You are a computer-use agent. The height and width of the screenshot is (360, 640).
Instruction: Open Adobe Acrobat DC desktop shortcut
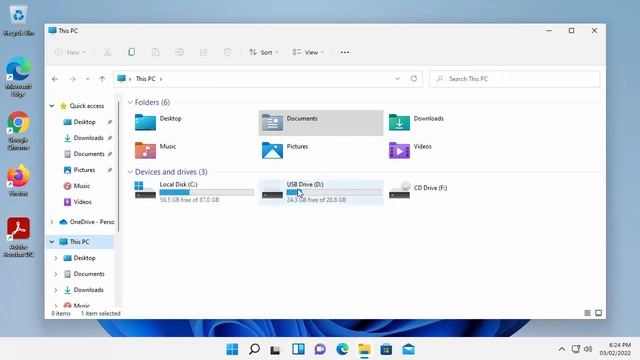[x=18, y=237]
